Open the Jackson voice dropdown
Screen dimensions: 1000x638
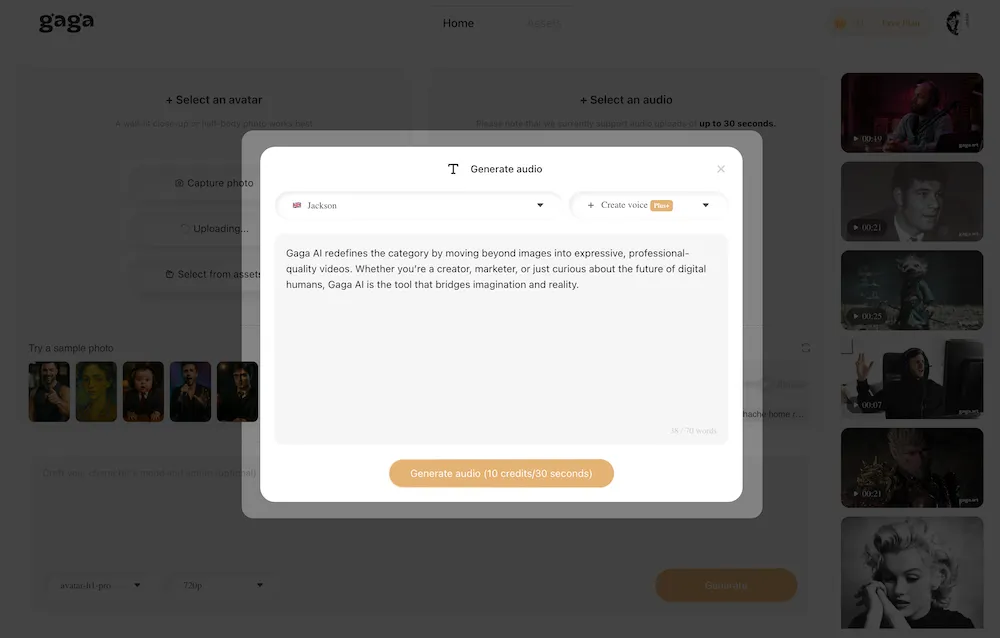point(418,205)
